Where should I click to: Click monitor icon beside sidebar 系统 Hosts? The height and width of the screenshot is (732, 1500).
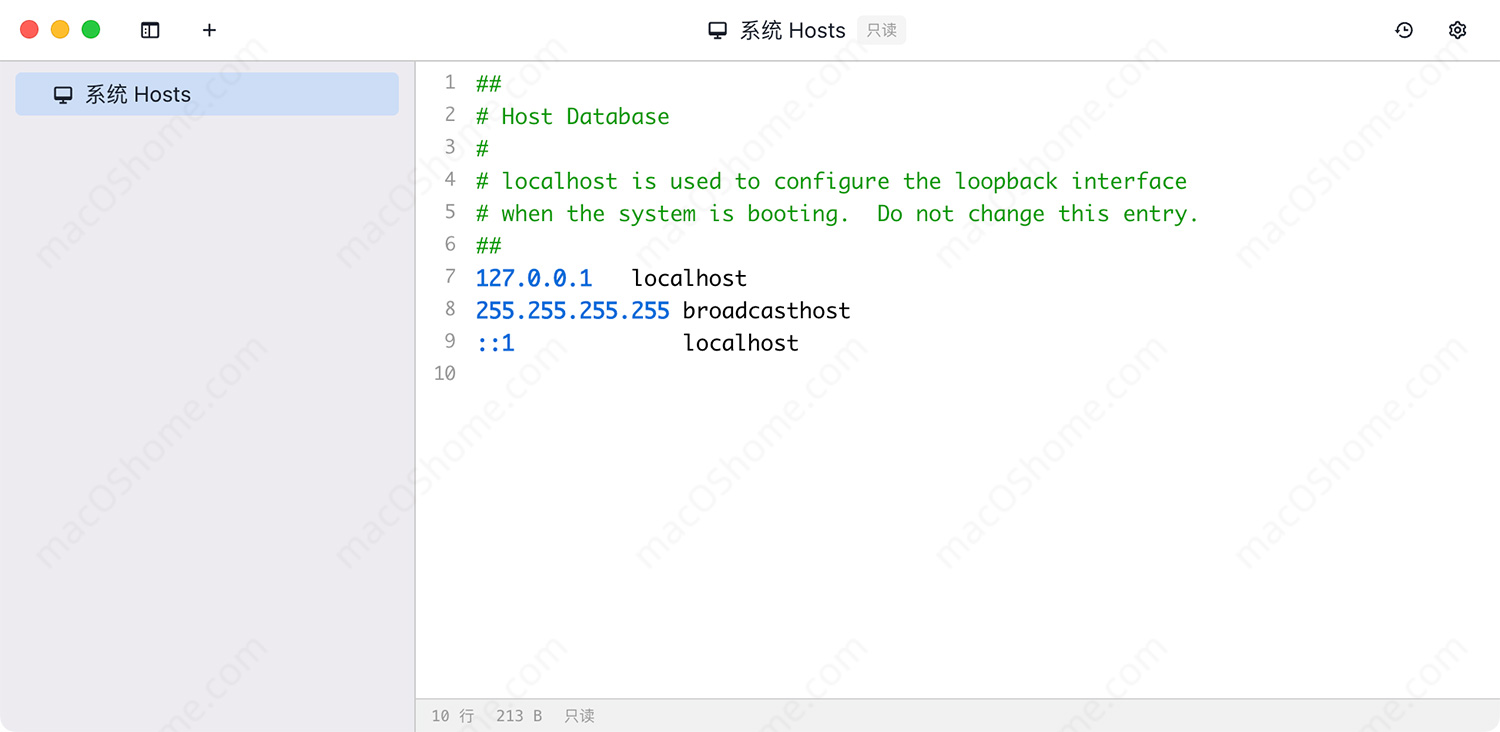pyautogui.click(x=63, y=95)
